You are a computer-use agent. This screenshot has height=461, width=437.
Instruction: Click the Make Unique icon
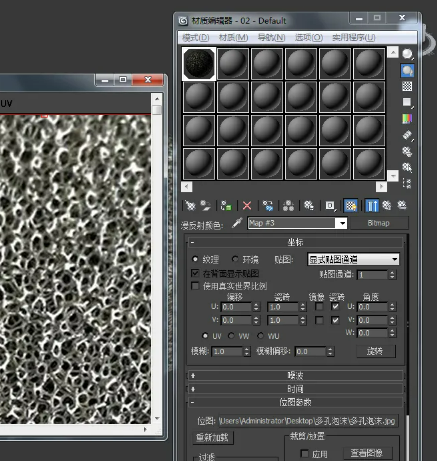coord(288,206)
